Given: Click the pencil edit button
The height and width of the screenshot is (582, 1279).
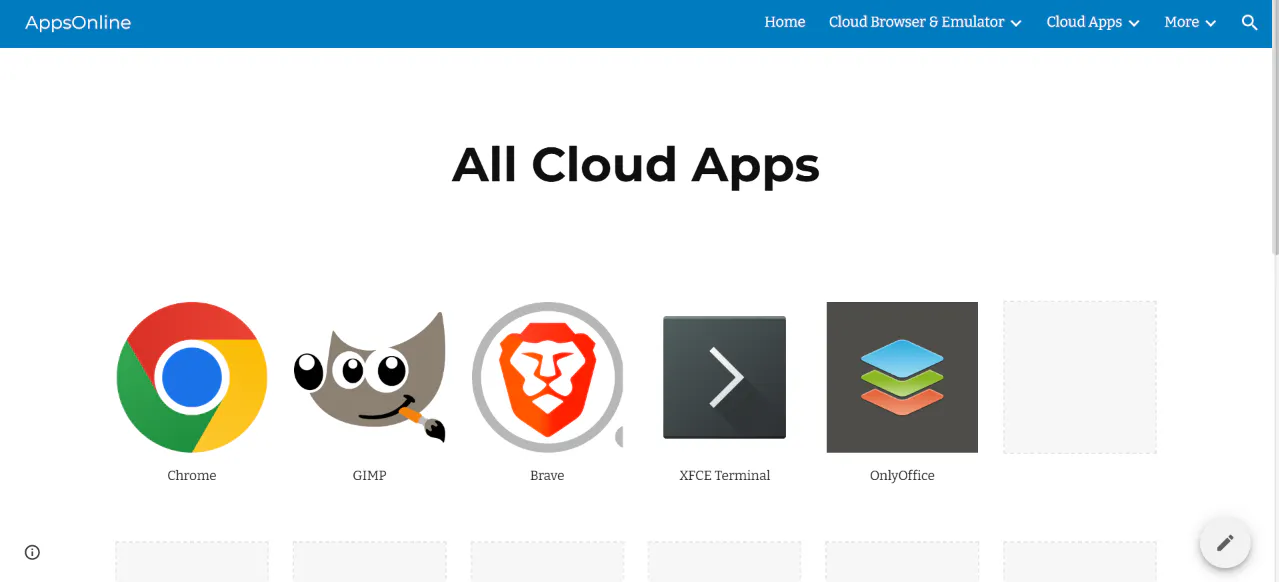Looking at the screenshot, I should (x=1225, y=543).
